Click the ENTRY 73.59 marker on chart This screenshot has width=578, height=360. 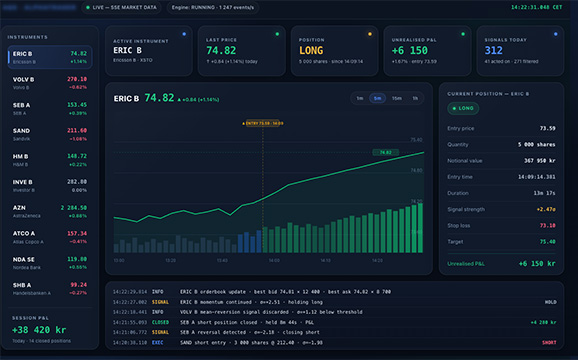(263, 123)
